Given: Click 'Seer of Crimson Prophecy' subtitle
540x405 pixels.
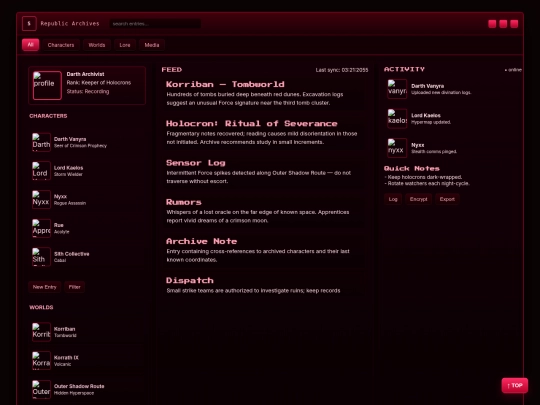Looking at the screenshot, I should [x=80, y=146].
